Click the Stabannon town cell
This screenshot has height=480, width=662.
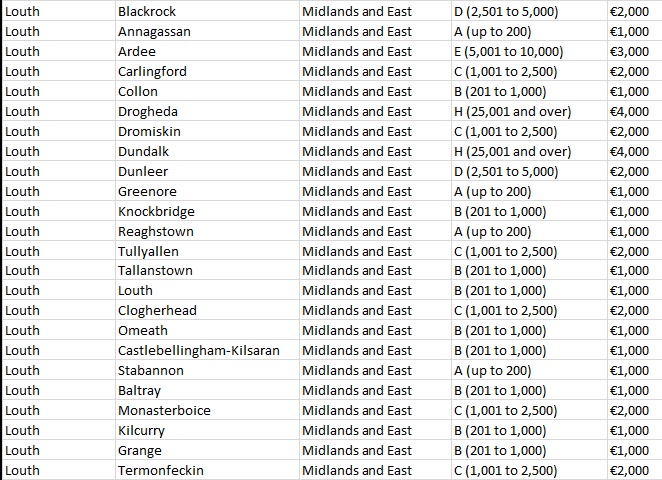coord(207,370)
